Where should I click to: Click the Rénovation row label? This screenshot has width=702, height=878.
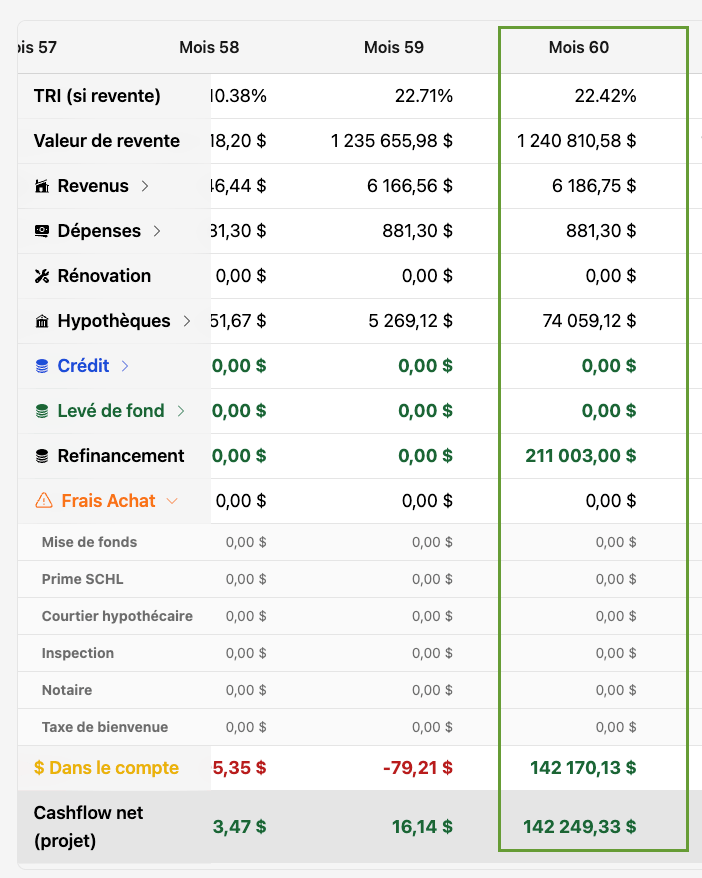[x=104, y=275]
